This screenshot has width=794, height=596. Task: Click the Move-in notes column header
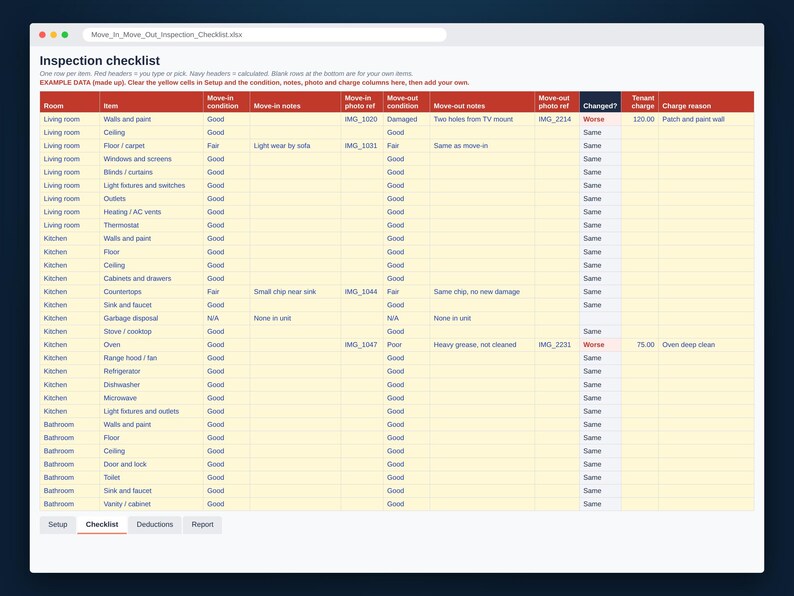(295, 102)
